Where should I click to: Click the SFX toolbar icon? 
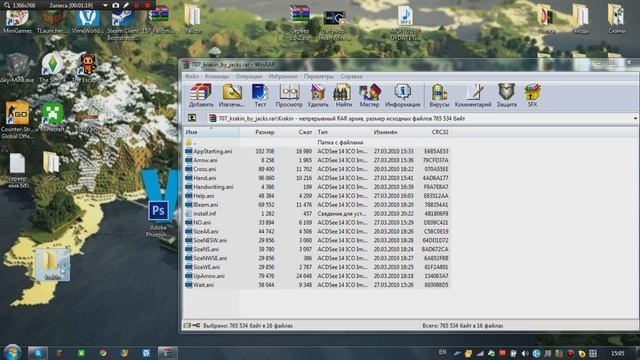click(x=532, y=95)
